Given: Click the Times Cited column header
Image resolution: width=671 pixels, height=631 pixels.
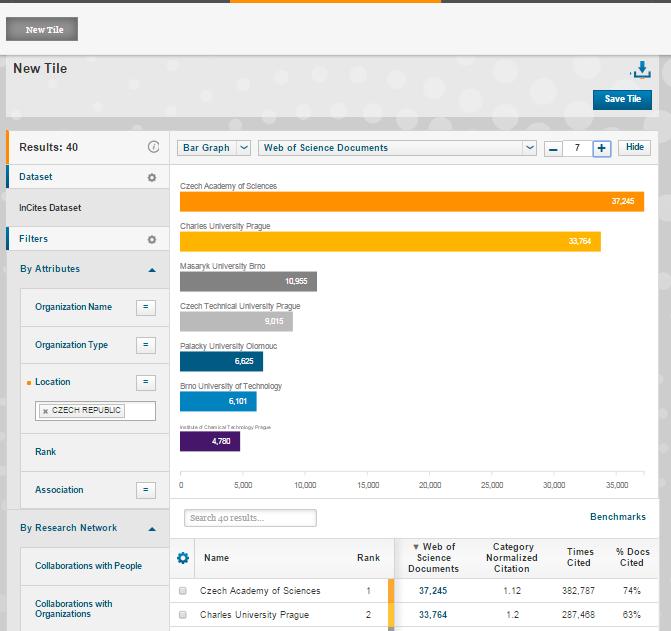Looking at the screenshot, I should point(580,557).
